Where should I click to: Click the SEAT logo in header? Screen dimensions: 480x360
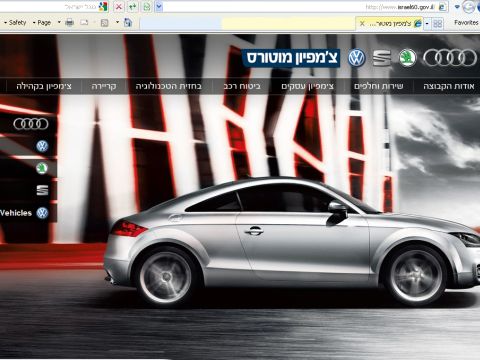coord(382,58)
